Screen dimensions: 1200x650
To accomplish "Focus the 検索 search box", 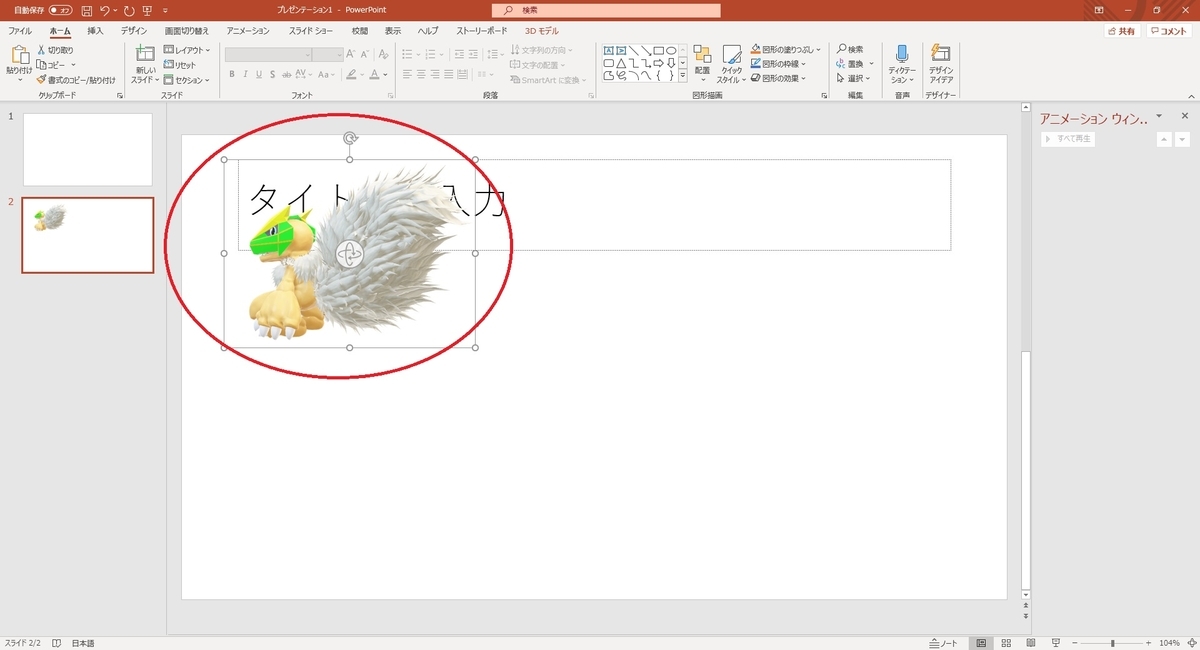I will pos(606,10).
